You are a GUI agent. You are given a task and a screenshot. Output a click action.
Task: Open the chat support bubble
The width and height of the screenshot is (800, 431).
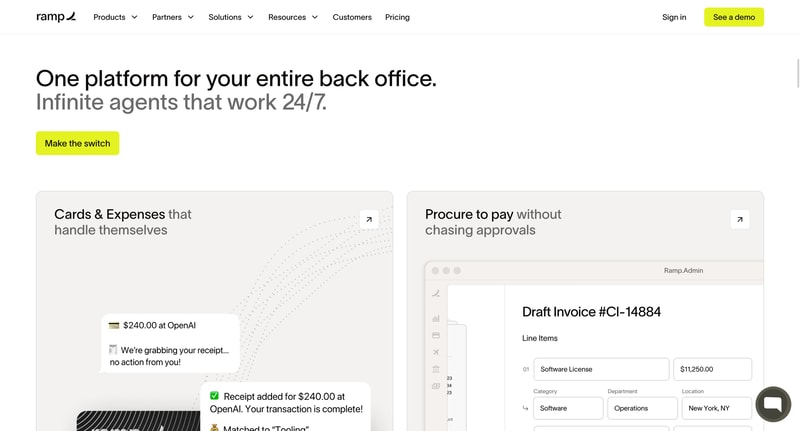pyautogui.click(x=773, y=404)
